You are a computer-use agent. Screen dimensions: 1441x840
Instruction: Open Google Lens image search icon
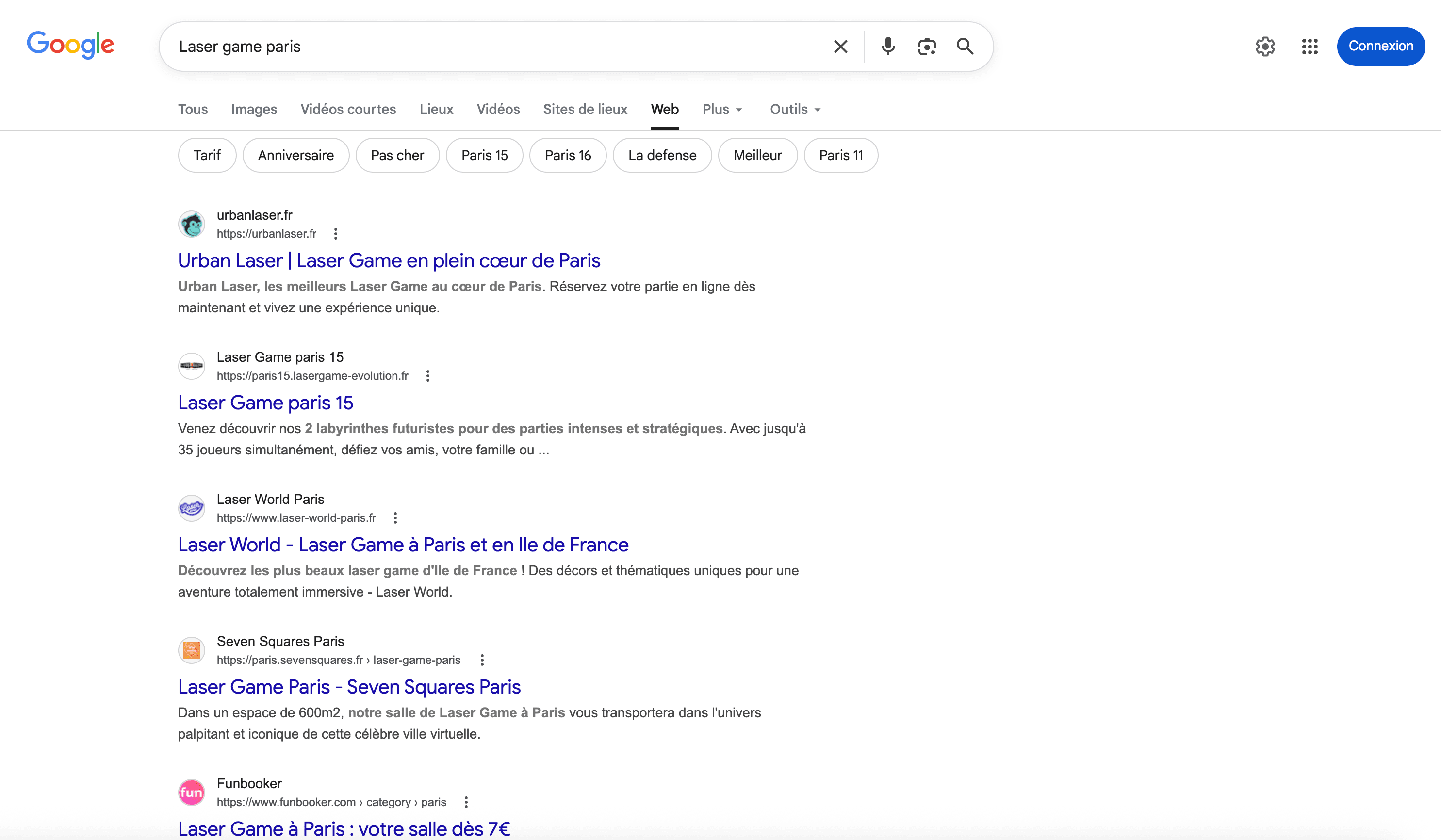pos(926,46)
